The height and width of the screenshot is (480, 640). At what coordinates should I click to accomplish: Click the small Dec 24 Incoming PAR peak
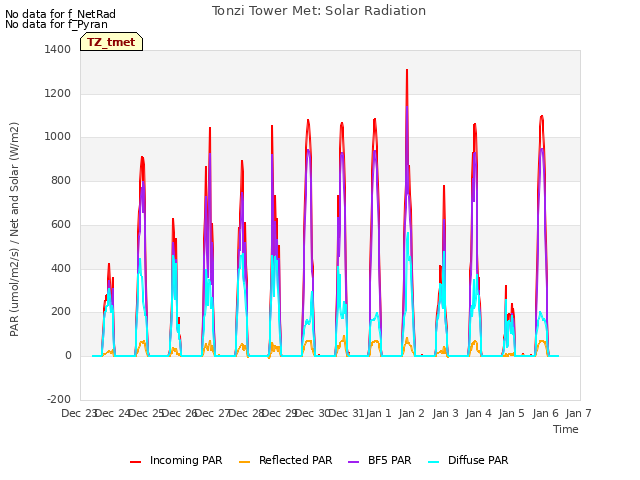[109, 264]
